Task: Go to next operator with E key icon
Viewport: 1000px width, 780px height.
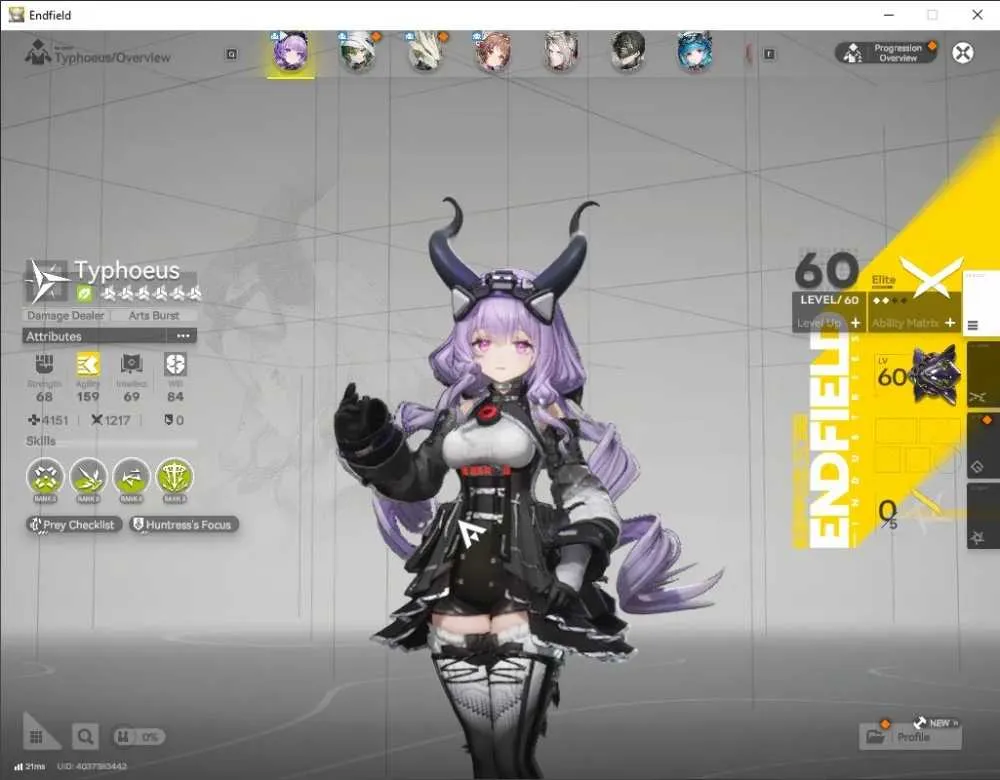Action: 769,54
